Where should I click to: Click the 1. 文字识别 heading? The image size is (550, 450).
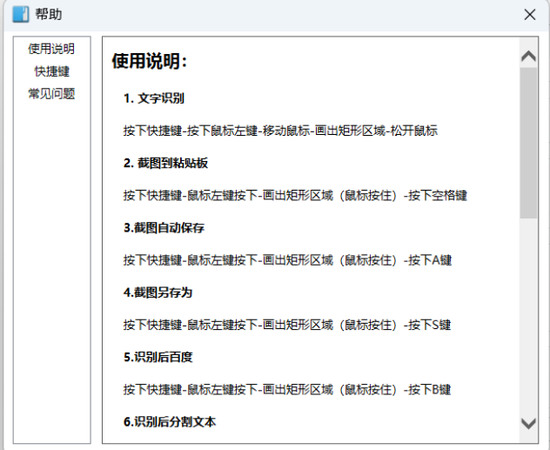point(154,98)
